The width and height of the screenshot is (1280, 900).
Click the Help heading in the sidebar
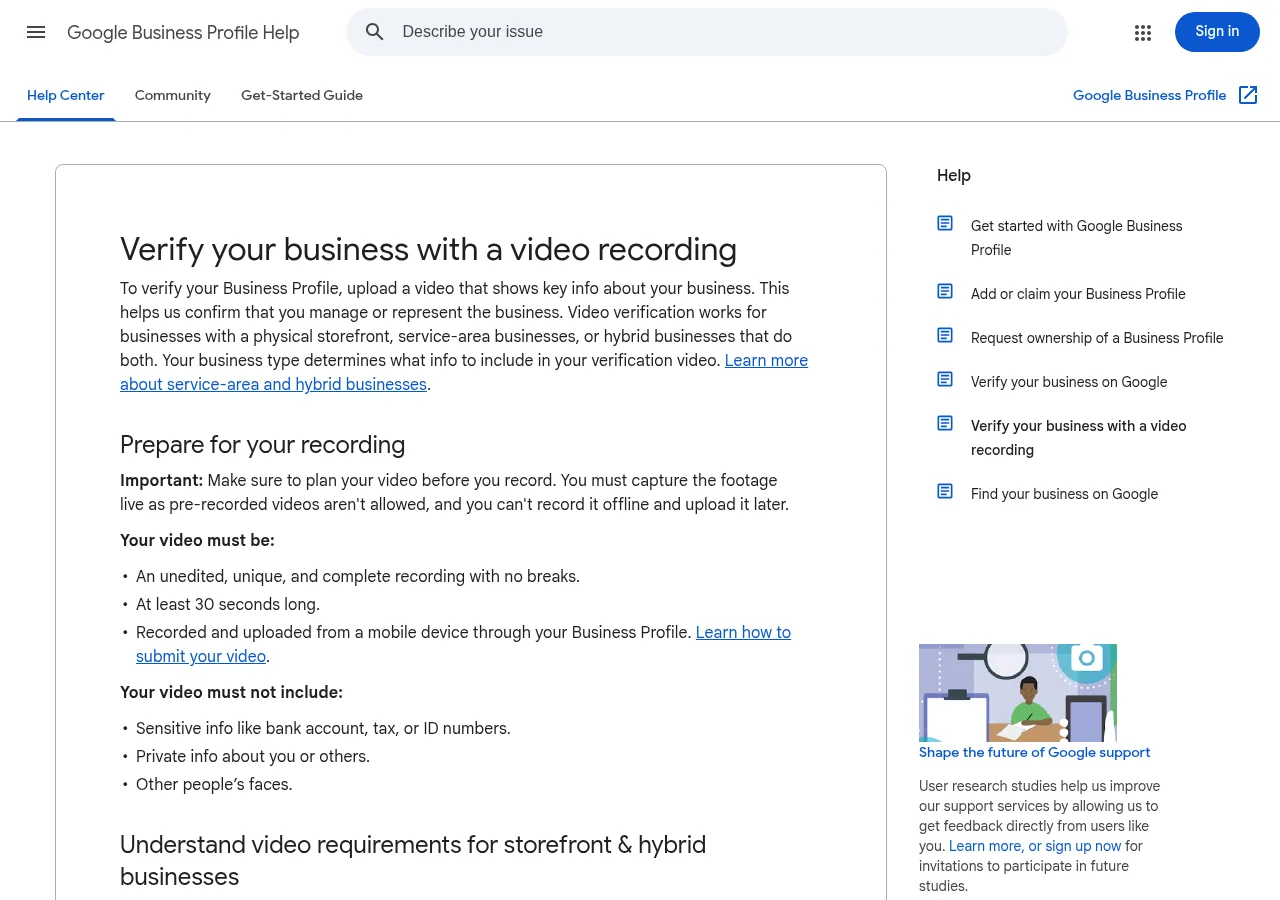(x=954, y=175)
